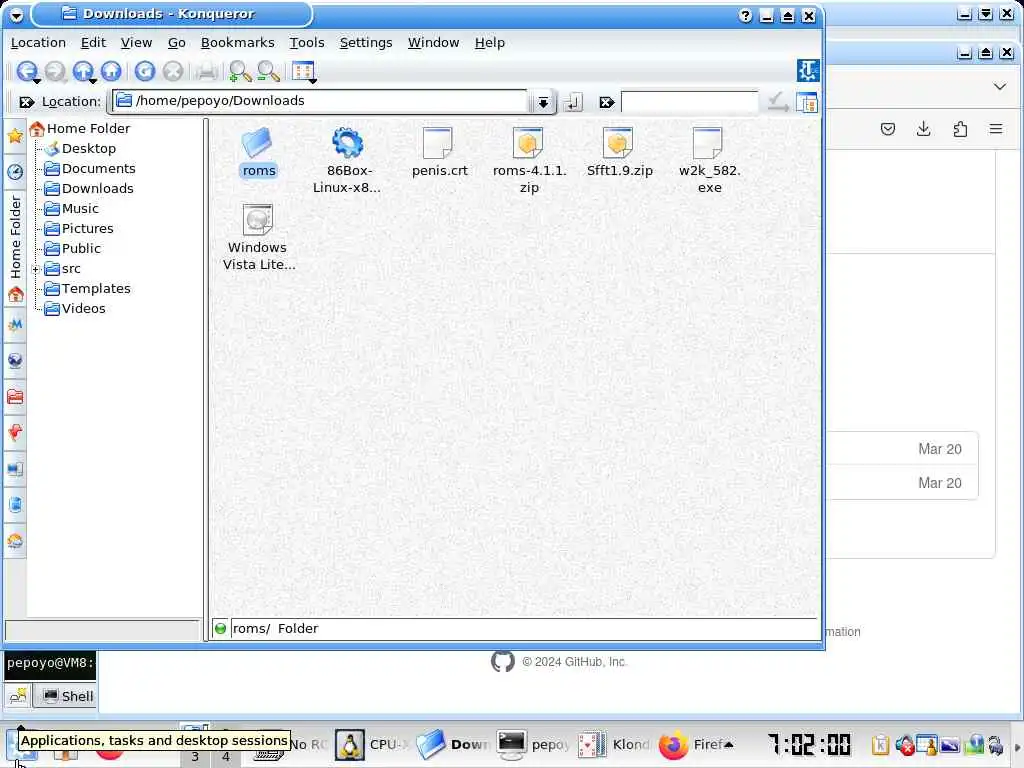Image resolution: width=1024 pixels, height=768 pixels.
Task: Select Music in the folder tree
Action: pyautogui.click(x=71, y=209)
